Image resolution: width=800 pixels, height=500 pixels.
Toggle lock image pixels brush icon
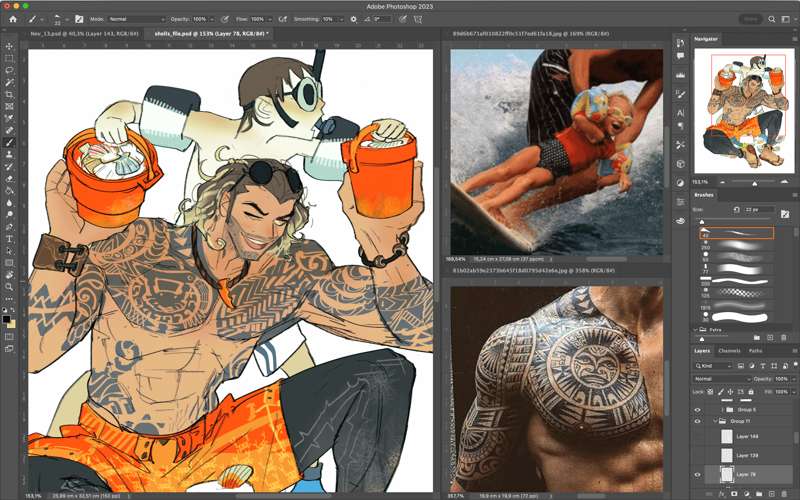tap(720, 392)
